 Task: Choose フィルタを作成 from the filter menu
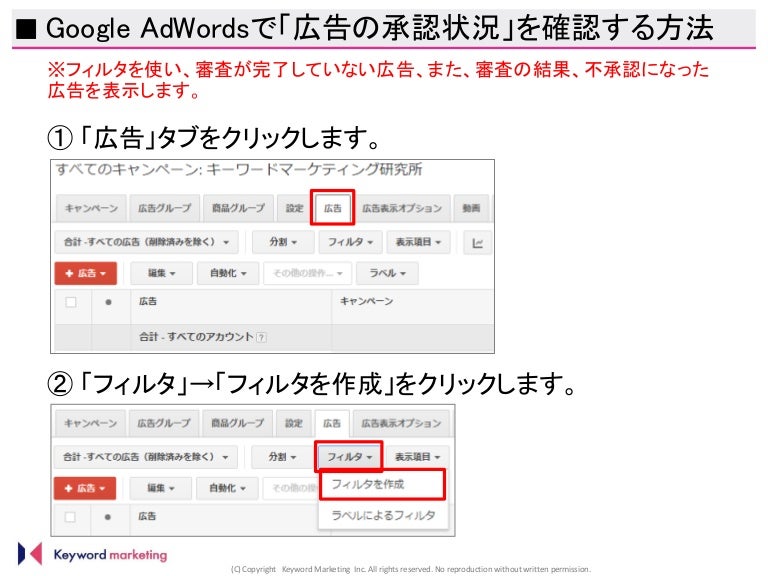point(383,484)
